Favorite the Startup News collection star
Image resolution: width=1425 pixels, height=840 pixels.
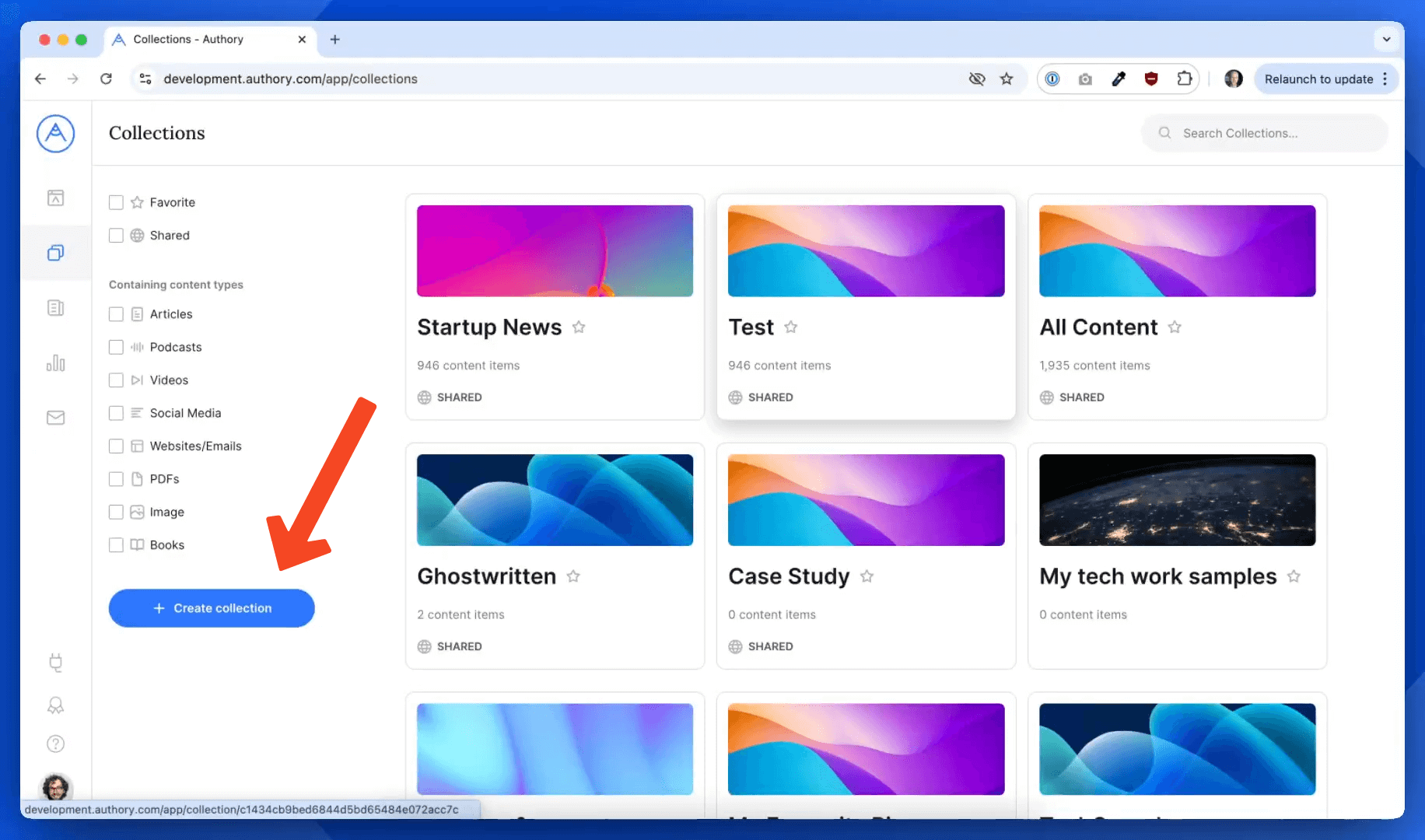click(579, 327)
